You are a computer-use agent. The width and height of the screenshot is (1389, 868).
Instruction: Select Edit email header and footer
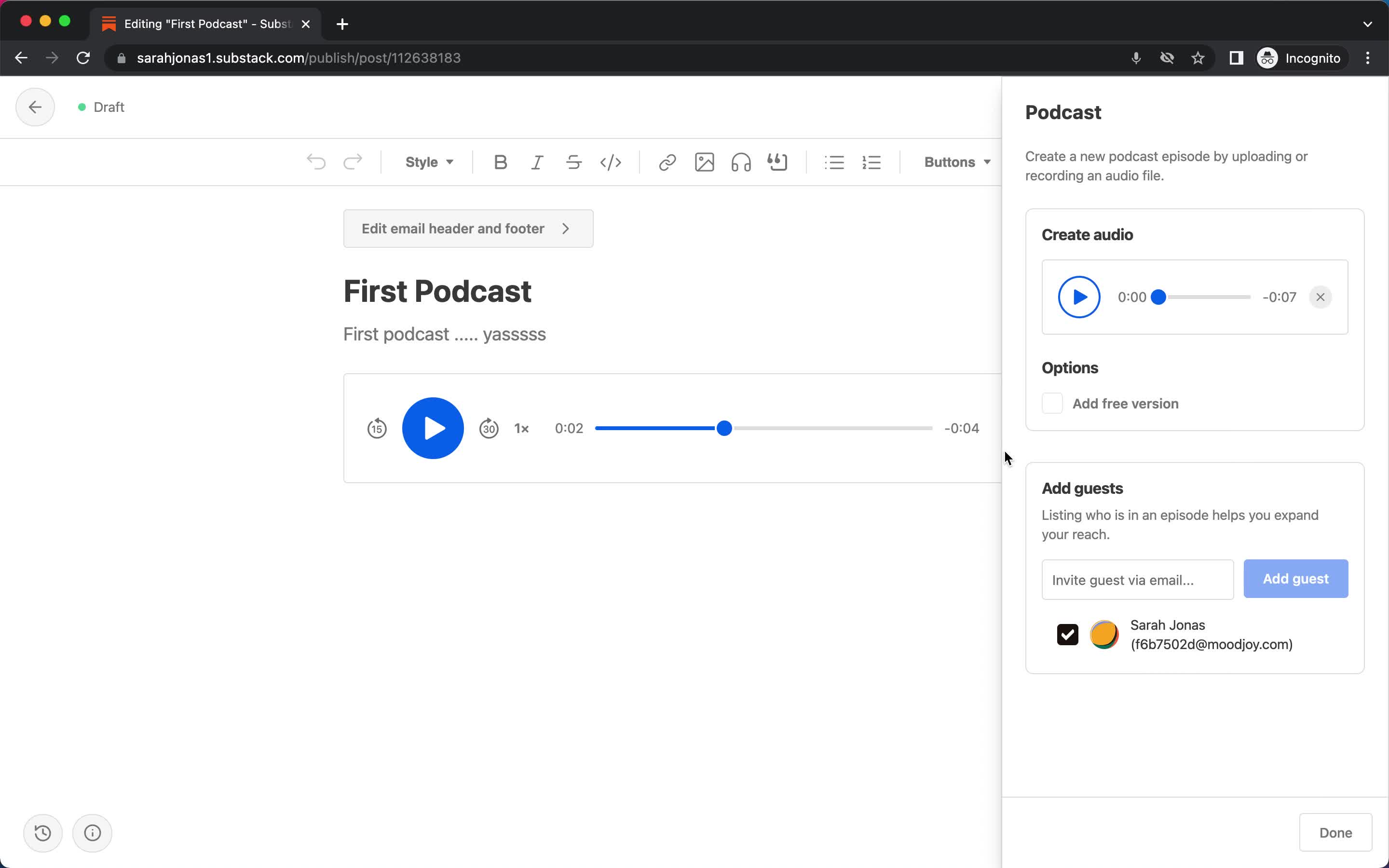pos(467,228)
